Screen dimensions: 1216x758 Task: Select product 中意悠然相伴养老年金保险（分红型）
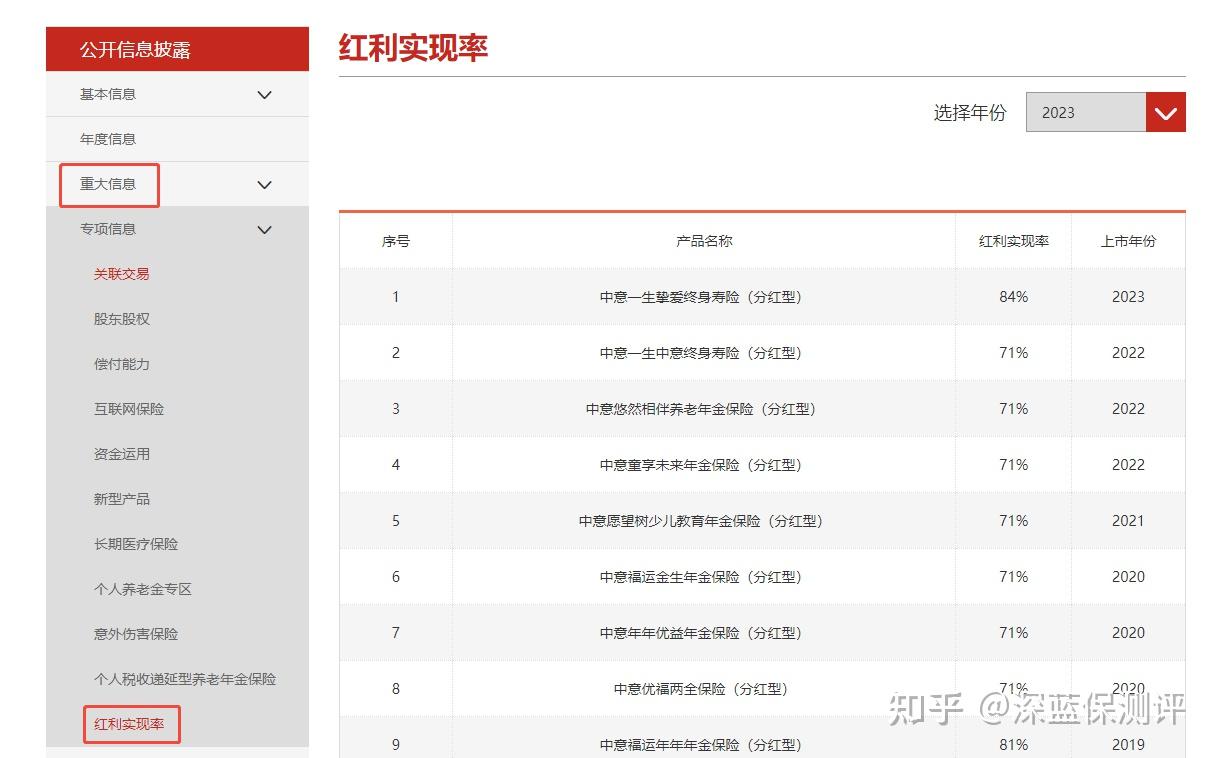click(704, 409)
